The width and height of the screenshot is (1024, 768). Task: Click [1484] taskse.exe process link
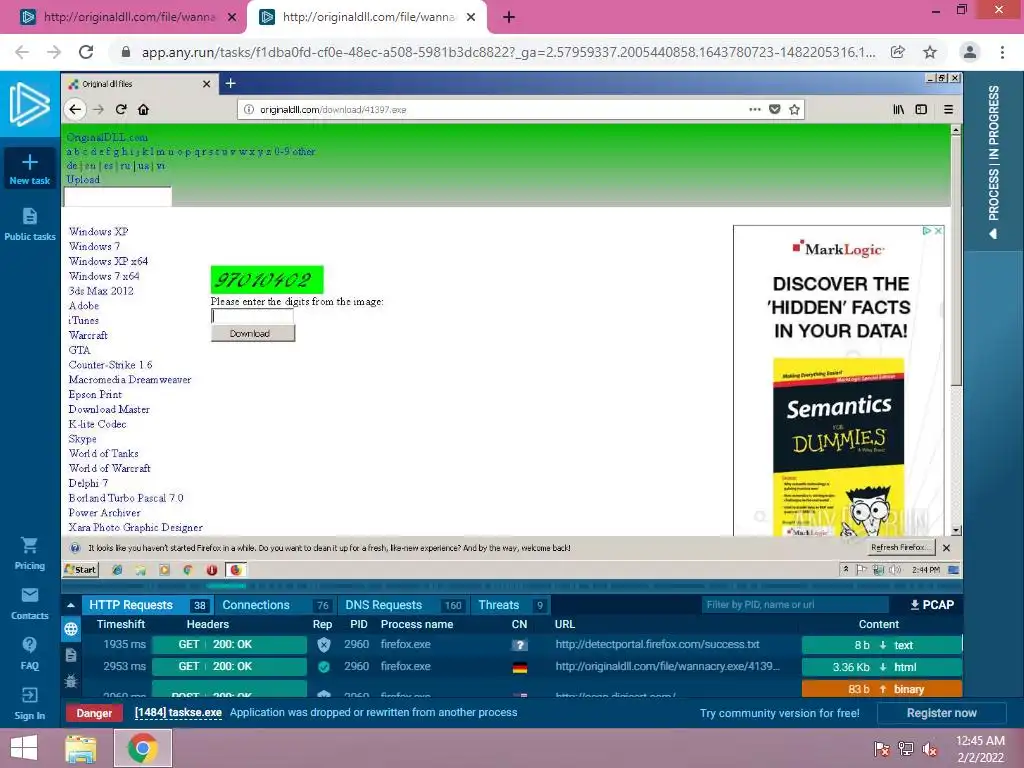coord(178,712)
